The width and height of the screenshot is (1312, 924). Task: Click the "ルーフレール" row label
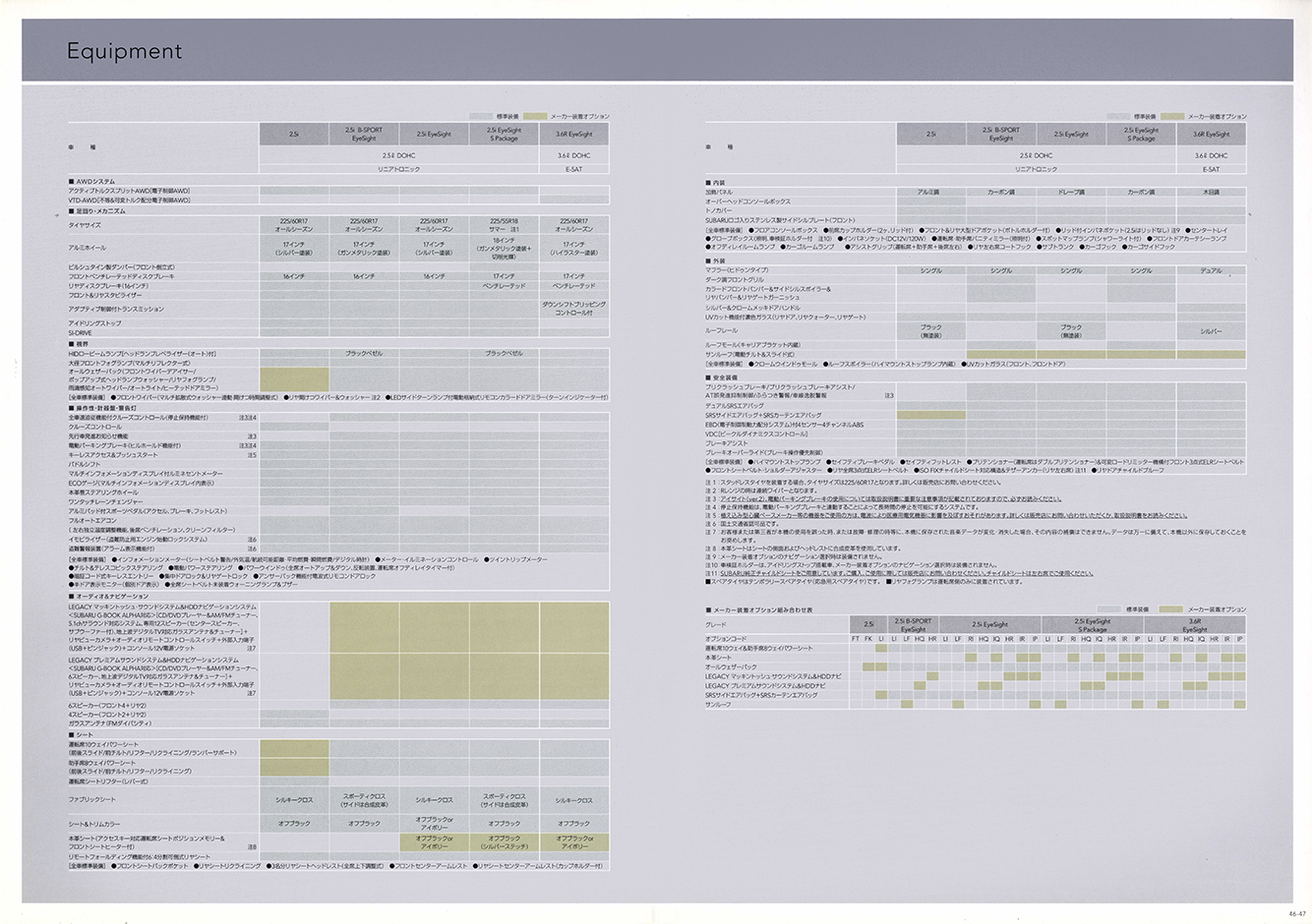(x=722, y=331)
